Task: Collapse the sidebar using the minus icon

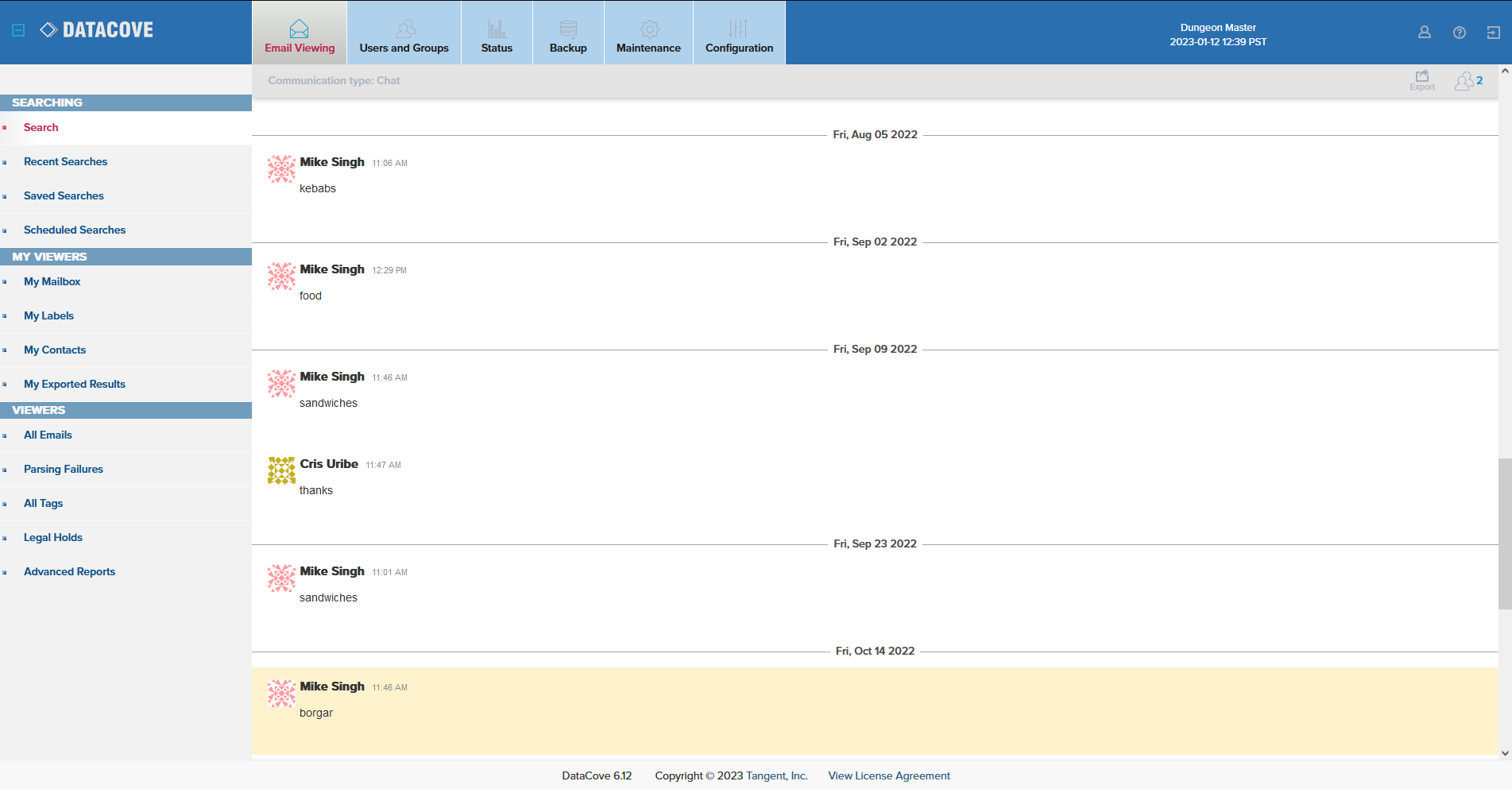Action: 18,30
